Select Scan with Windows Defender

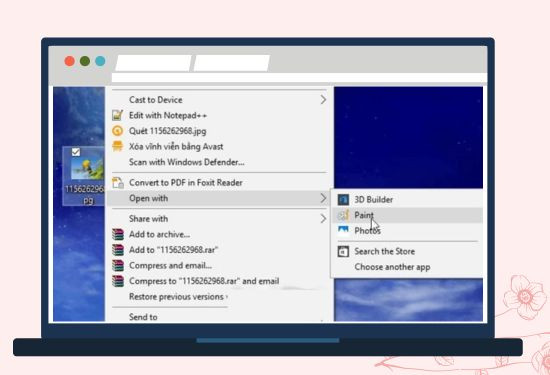pyautogui.click(x=219, y=162)
